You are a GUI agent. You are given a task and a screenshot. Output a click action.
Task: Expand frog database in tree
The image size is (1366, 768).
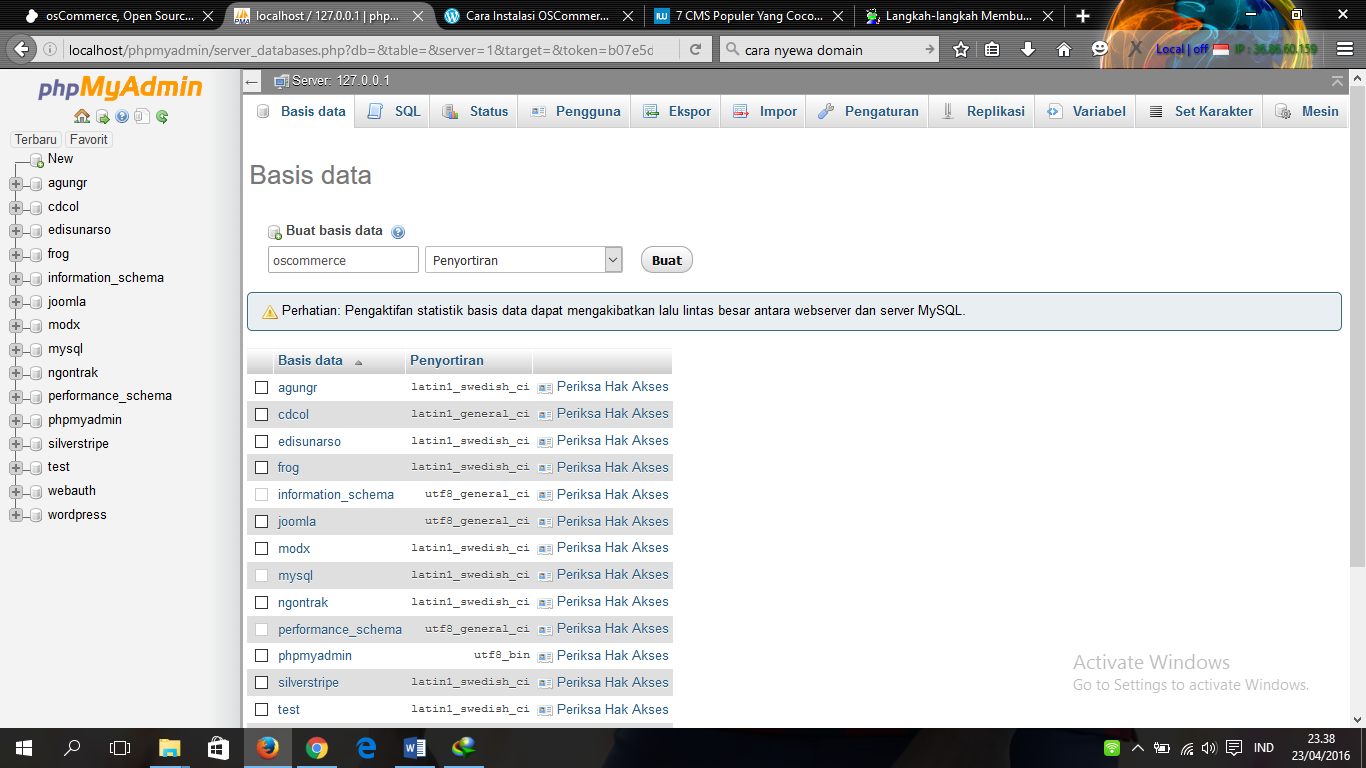(x=16, y=255)
